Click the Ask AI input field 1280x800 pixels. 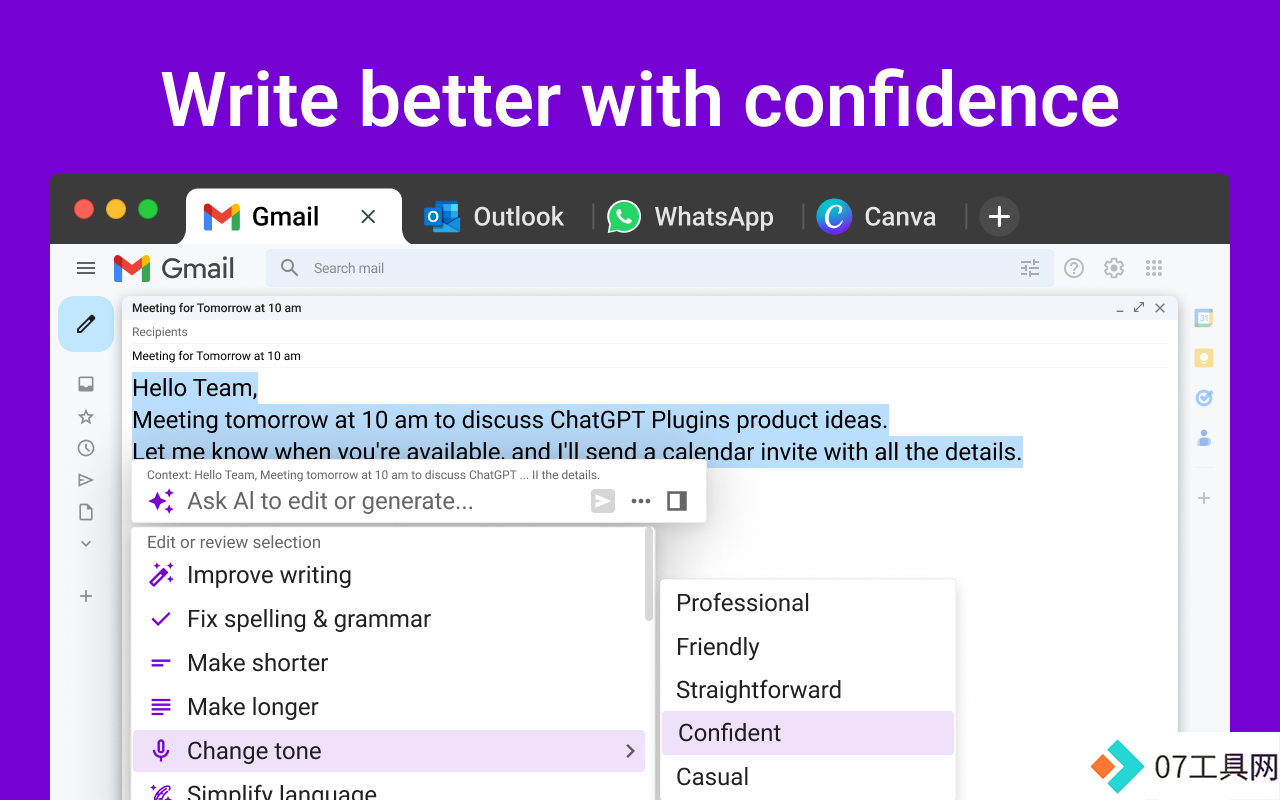[384, 501]
